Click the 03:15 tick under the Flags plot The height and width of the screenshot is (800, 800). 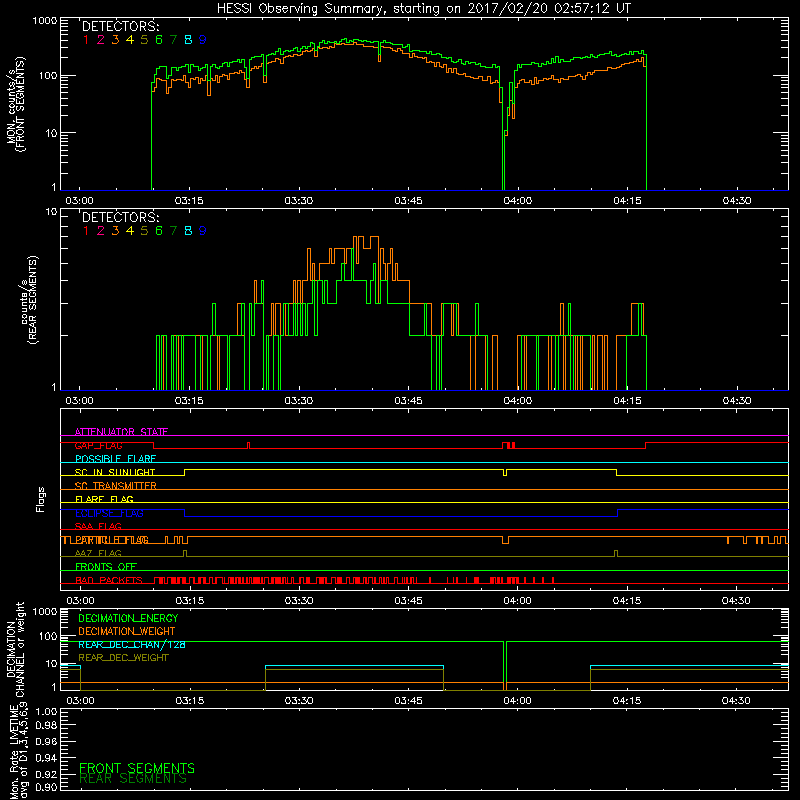190,601
